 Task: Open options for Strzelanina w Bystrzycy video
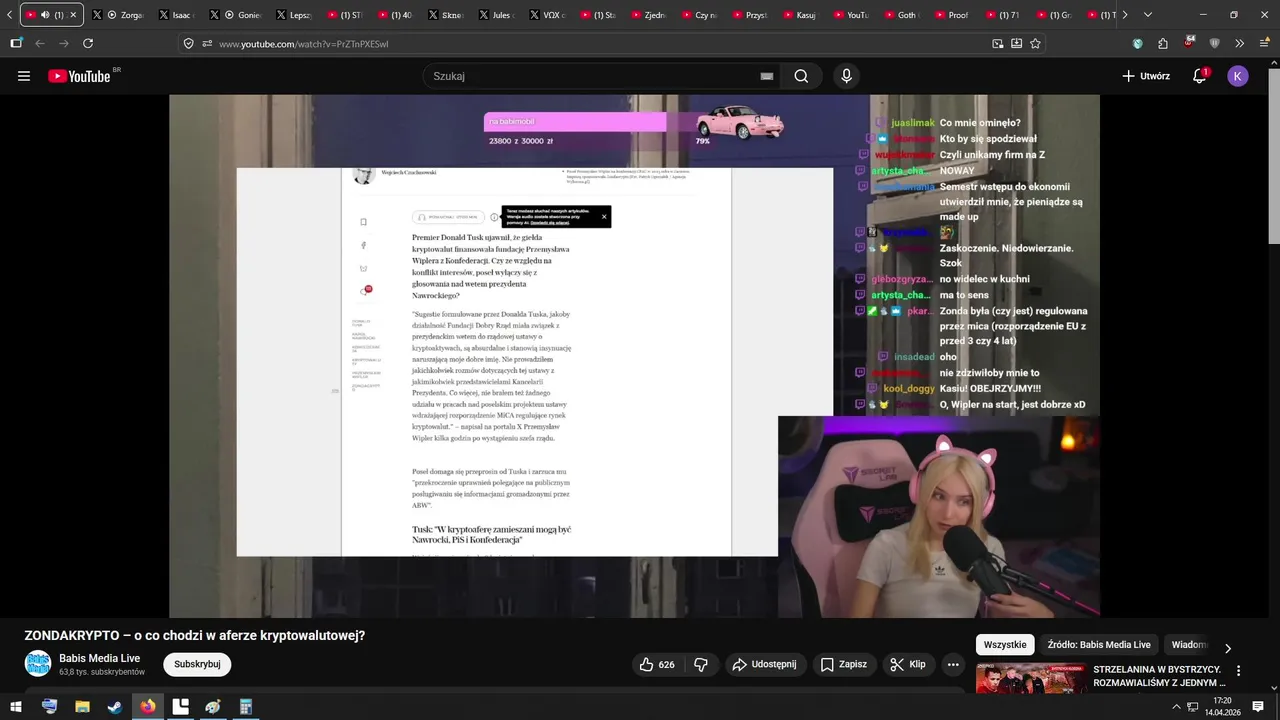coord(1238,671)
